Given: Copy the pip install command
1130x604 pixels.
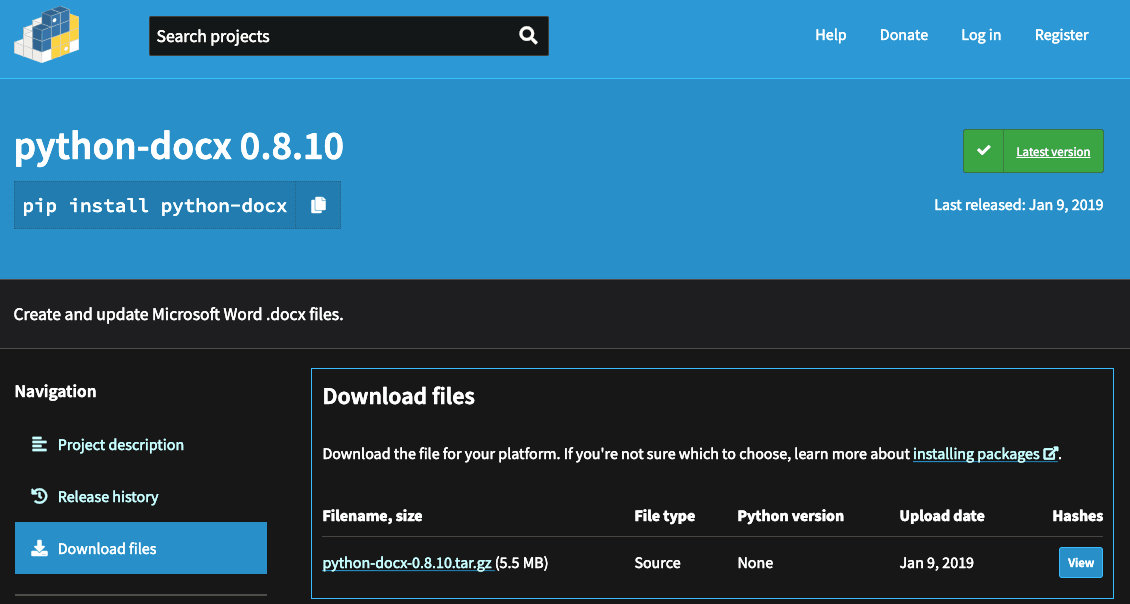Looking at the screenshot, I should pos(318,205).
